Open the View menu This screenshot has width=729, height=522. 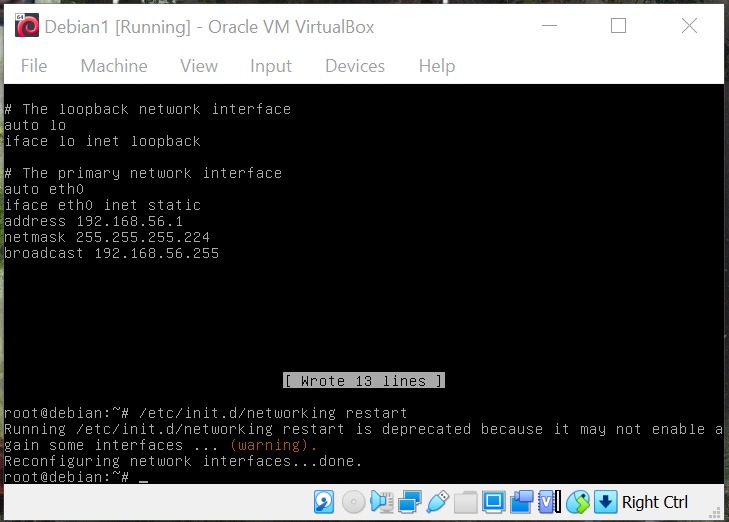coord(199,66)
